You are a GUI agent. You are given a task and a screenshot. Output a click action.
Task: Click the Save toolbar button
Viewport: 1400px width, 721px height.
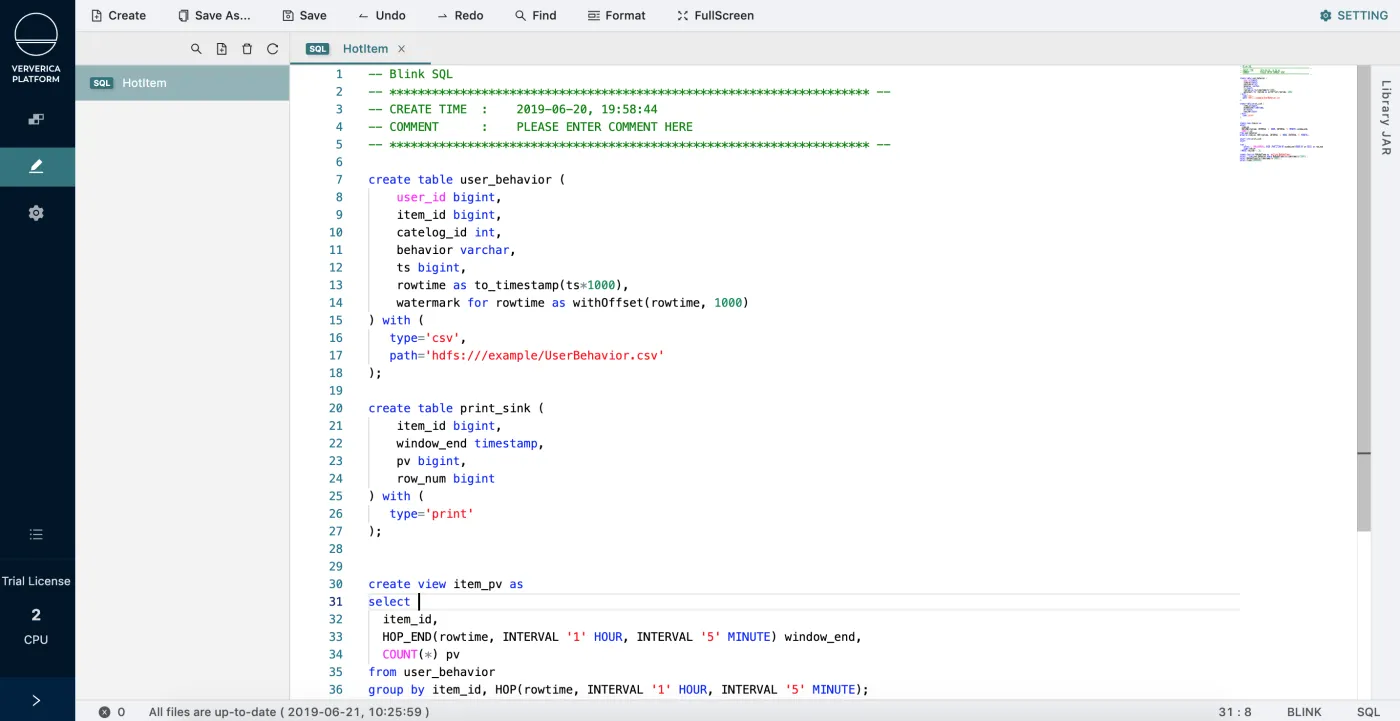click(305, 15)
